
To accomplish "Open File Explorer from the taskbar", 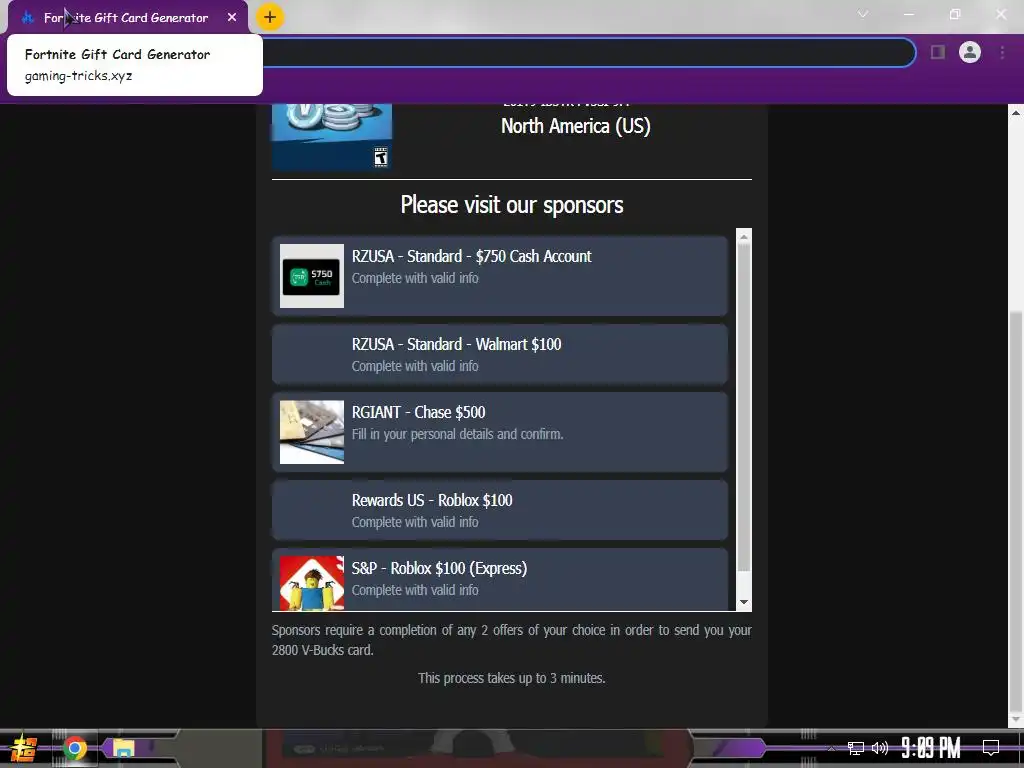I will [x=123, y=748].
